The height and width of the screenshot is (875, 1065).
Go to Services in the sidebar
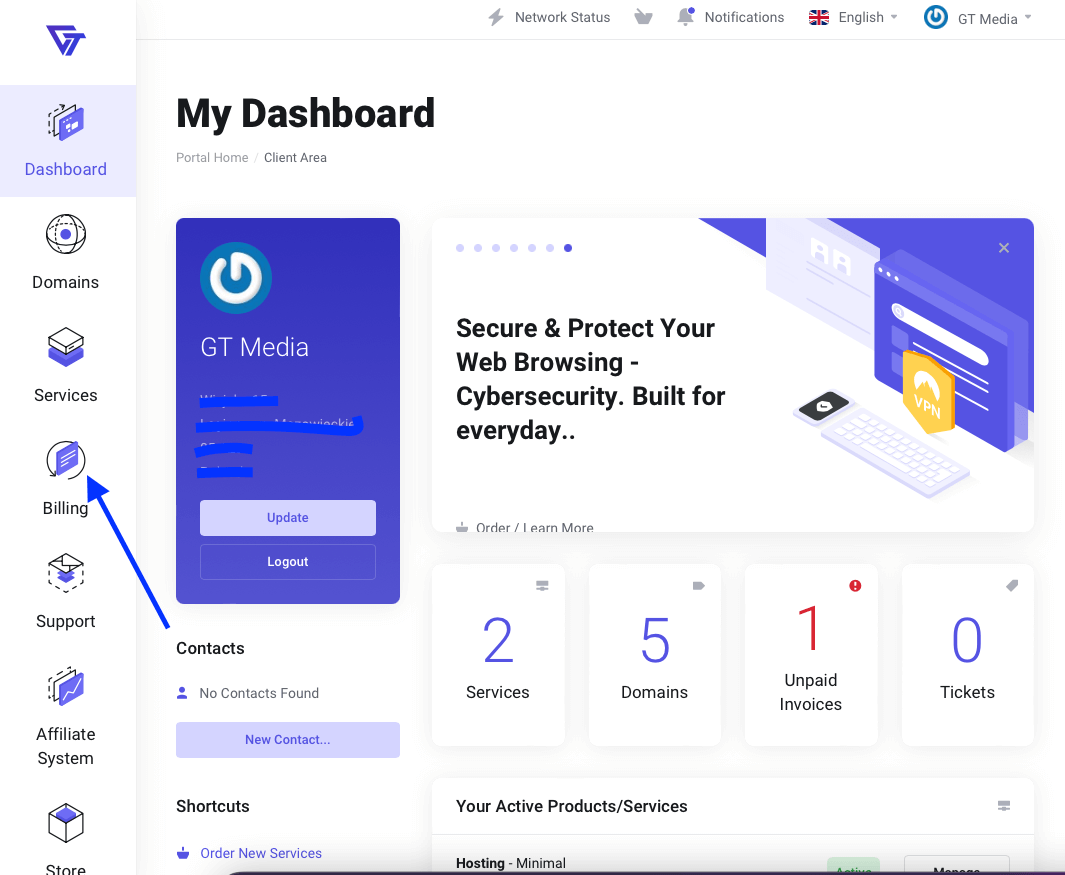66,395
